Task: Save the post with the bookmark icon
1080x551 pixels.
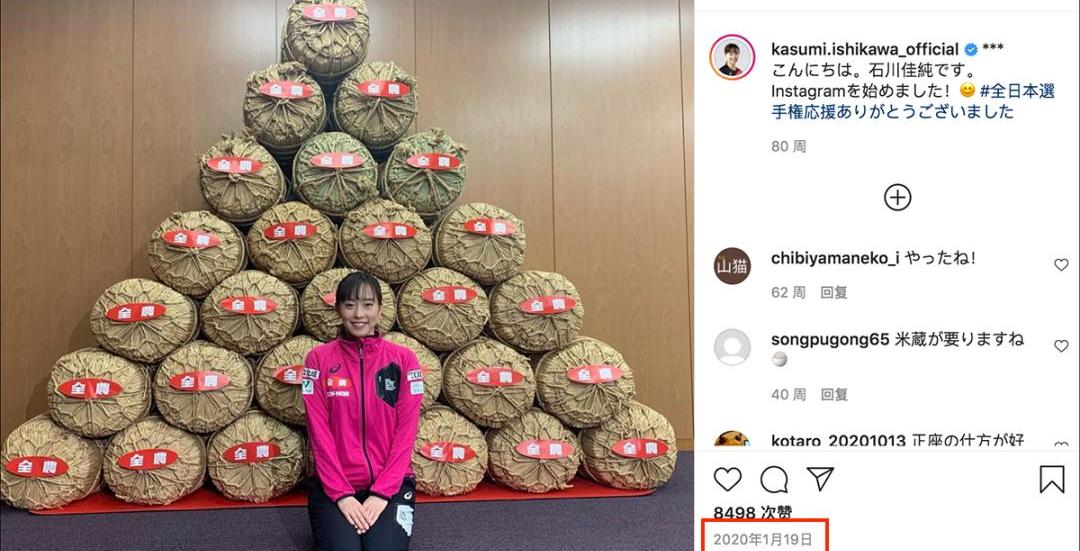Action: (1052, 479)
